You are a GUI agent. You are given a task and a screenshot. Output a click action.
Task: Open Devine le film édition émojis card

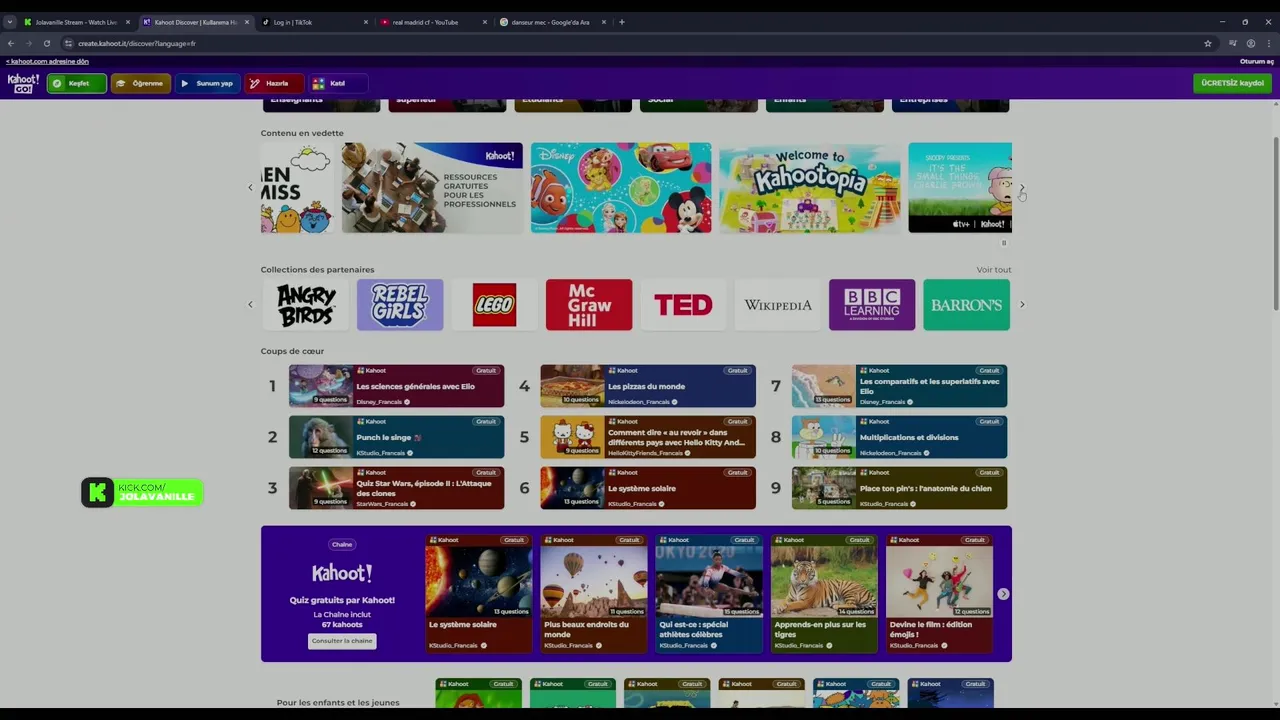click(x=938, y=594)
